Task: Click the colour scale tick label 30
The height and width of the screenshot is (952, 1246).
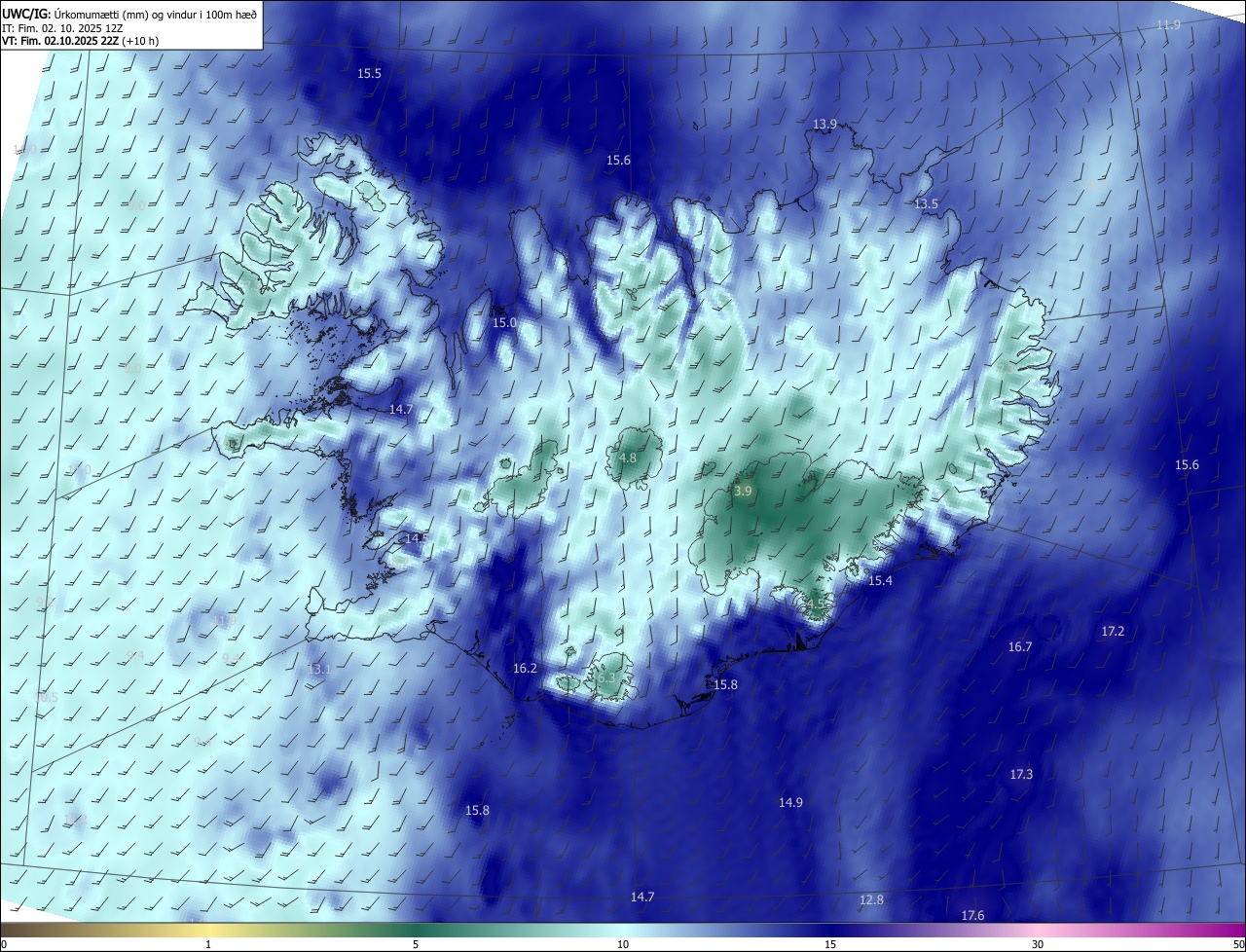Action: click(1038, 945)
